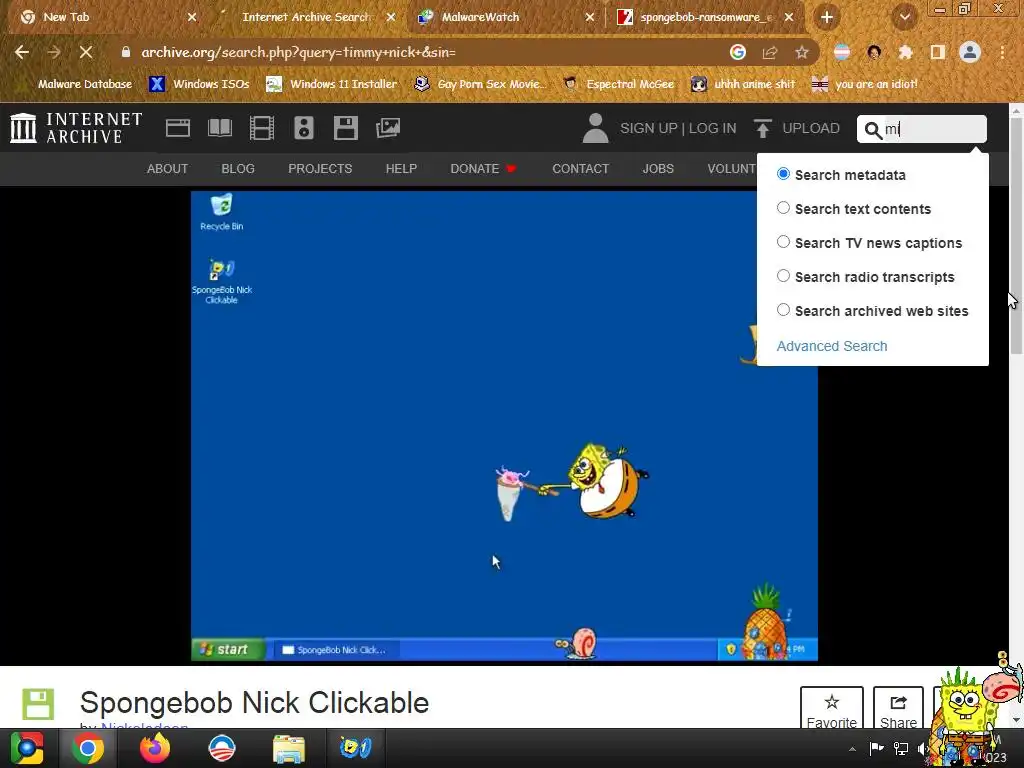Switch to the spongebob-ransomware tab
Viewport: 1024px width, 768px height.
click(705, 17)
